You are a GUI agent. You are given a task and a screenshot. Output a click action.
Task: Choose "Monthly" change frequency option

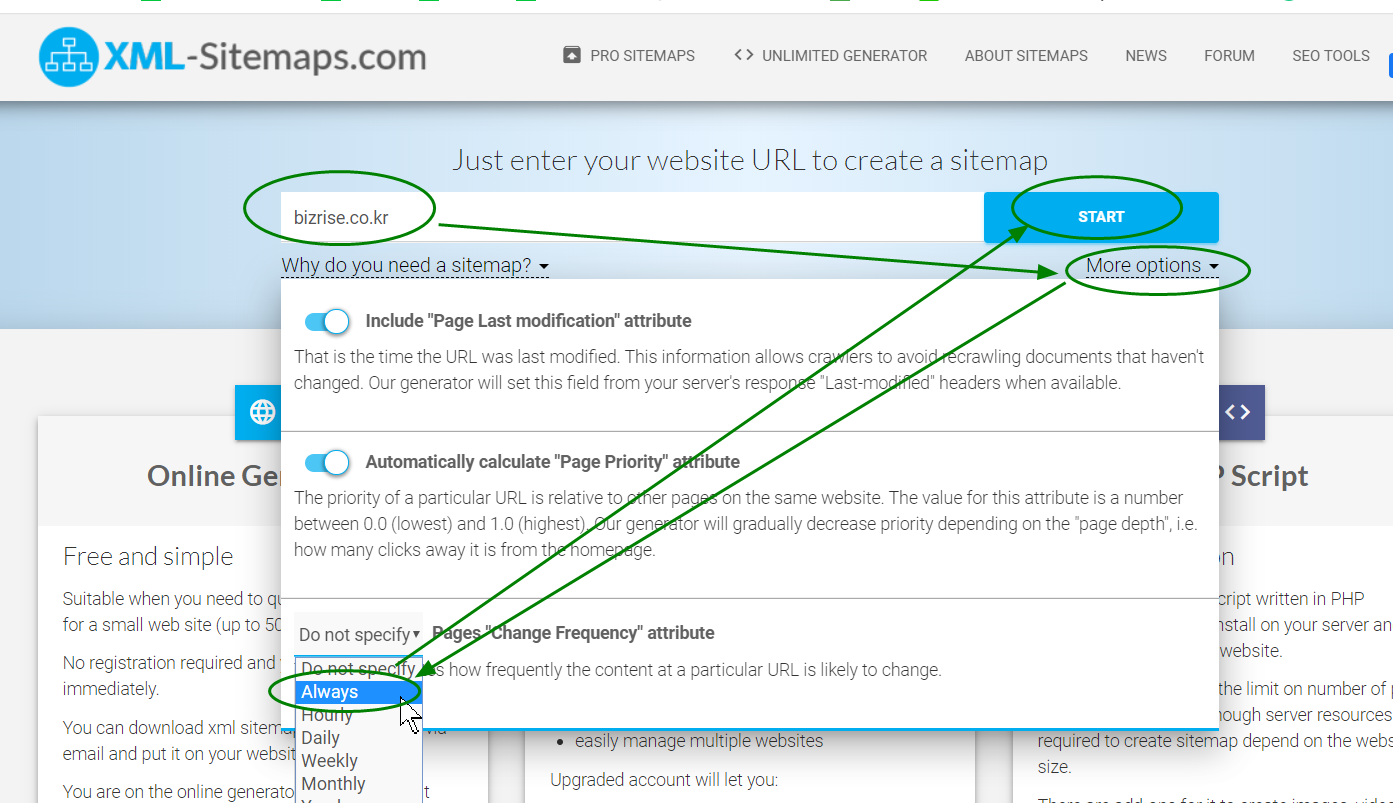(x=358, y=784)
